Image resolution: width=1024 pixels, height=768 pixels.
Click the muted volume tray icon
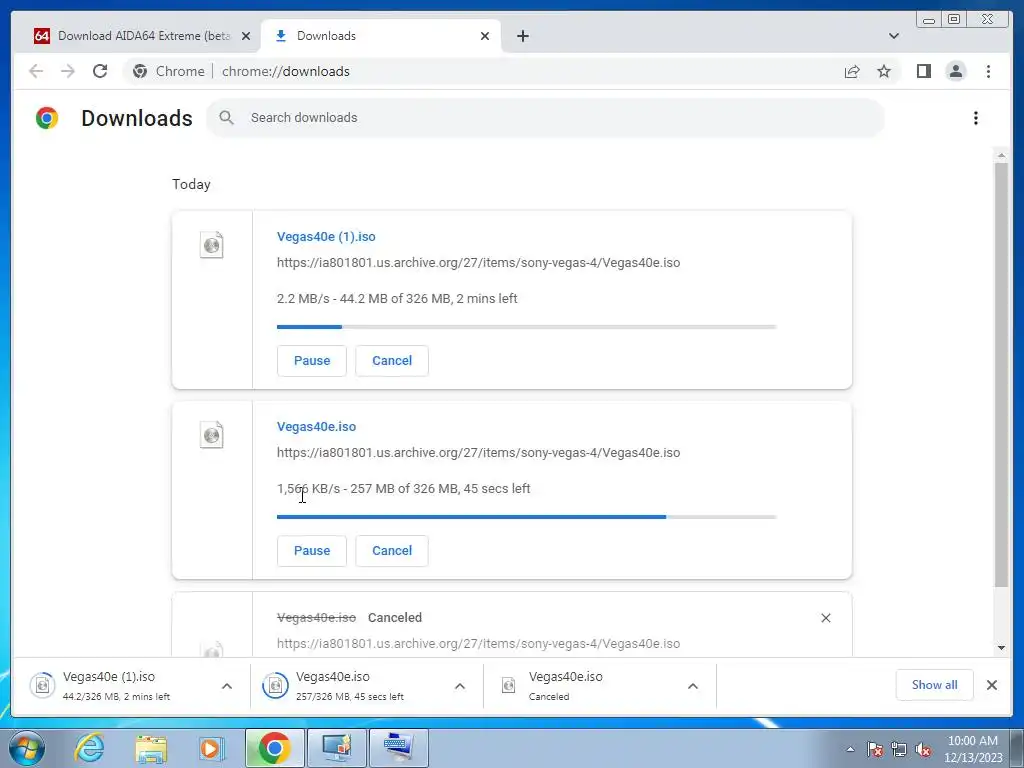923,749
